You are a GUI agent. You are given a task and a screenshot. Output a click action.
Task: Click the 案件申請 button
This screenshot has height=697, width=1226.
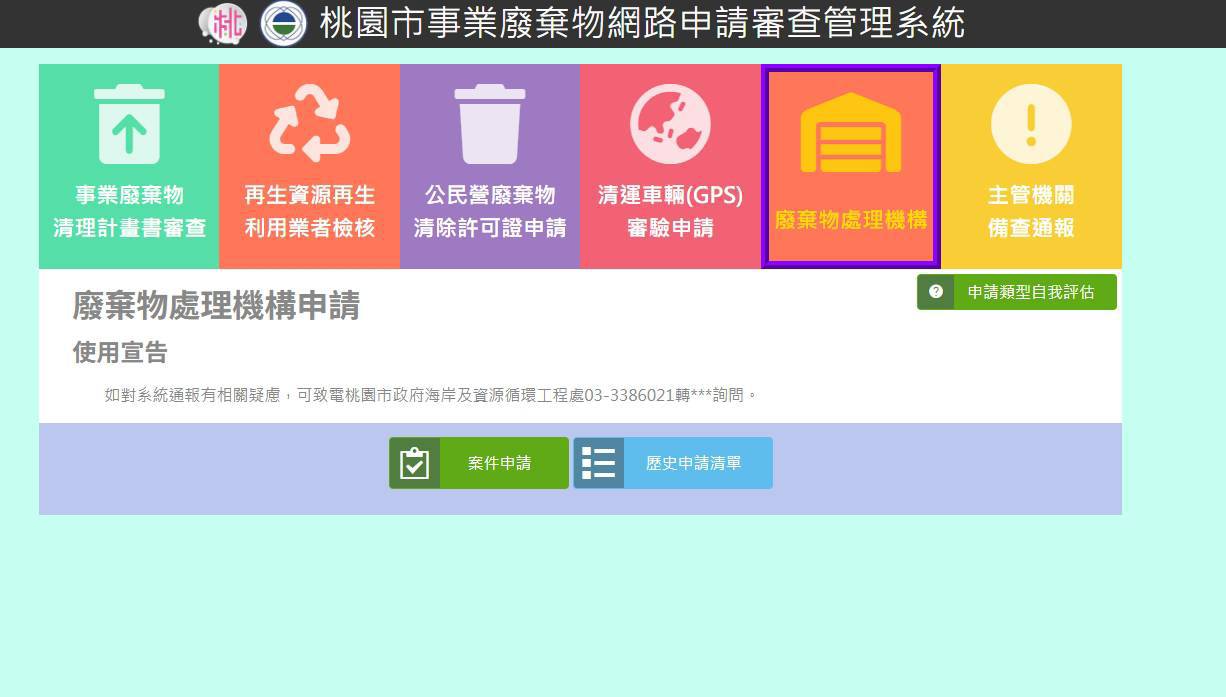click(499, 462)
